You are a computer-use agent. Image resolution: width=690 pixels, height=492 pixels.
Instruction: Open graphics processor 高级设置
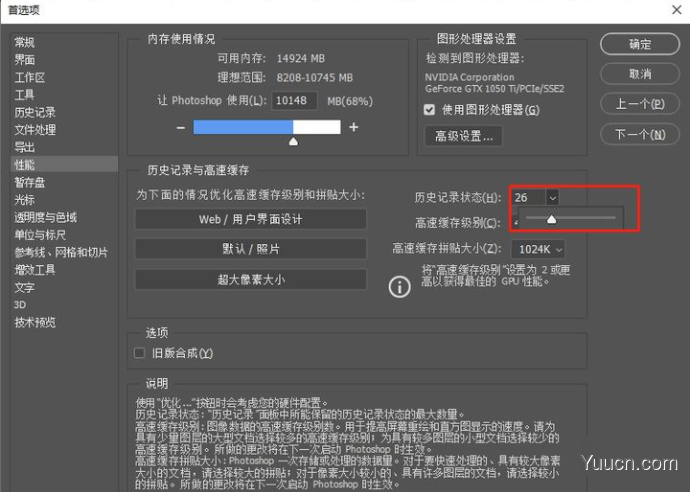pyautogui.click(x=463, y=136)
